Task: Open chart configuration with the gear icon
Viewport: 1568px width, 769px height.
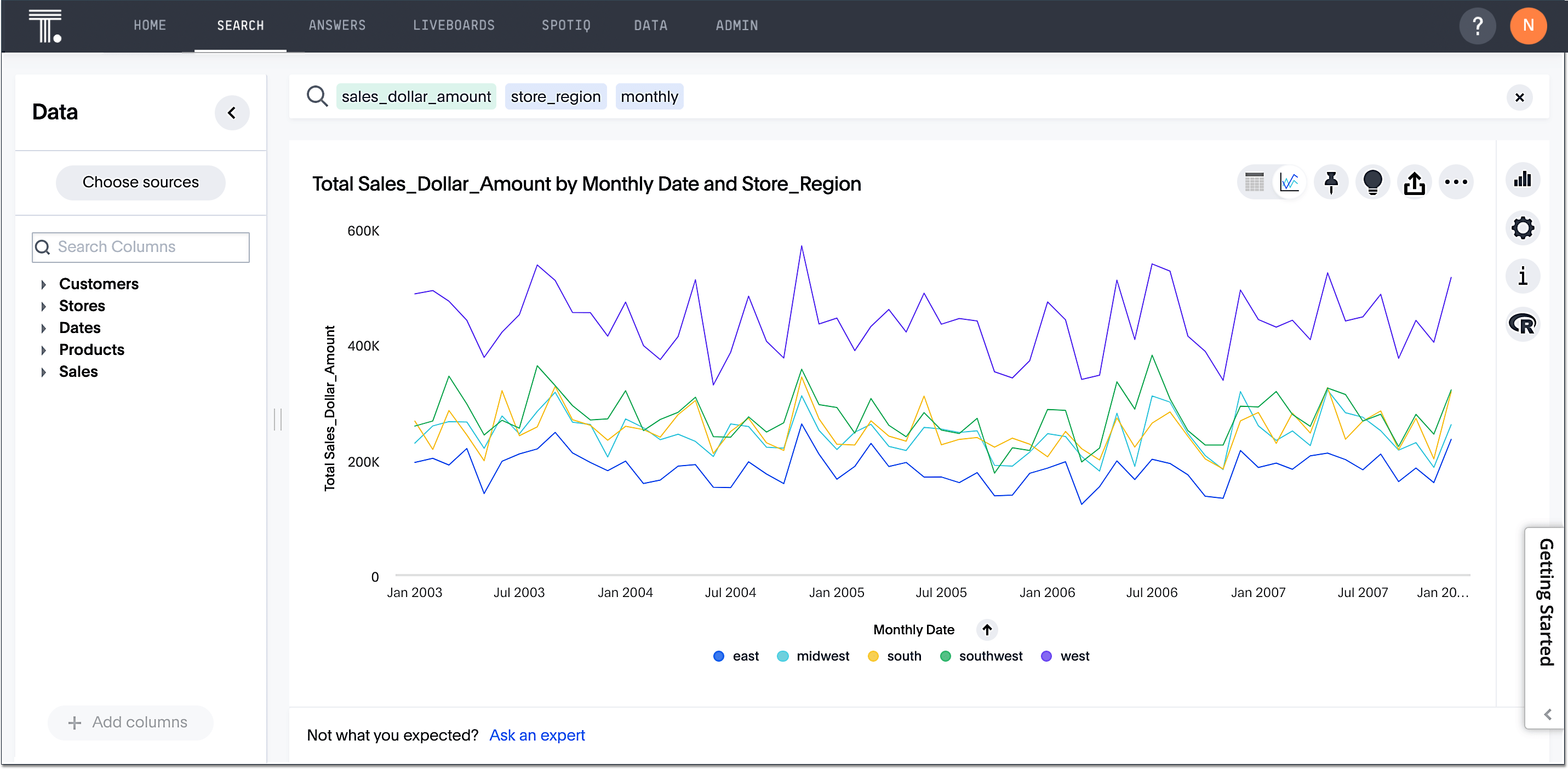Action: pos(1523,228)
